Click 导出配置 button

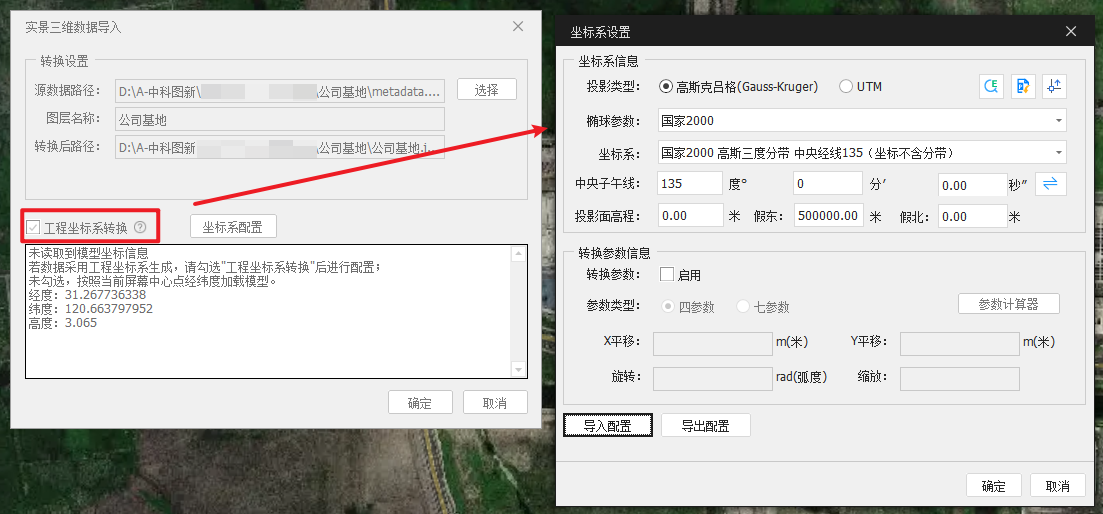coord(705,426)
